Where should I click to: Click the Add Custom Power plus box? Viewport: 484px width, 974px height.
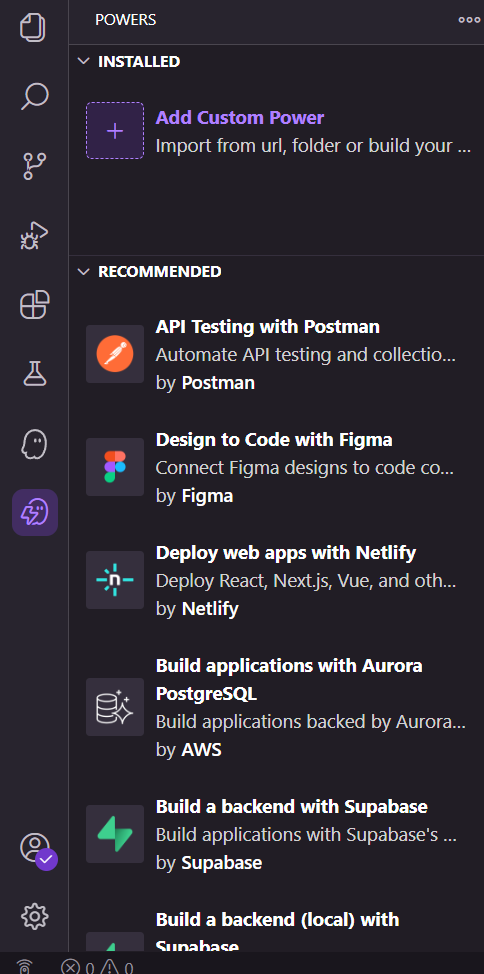click(x=115, y=130)
